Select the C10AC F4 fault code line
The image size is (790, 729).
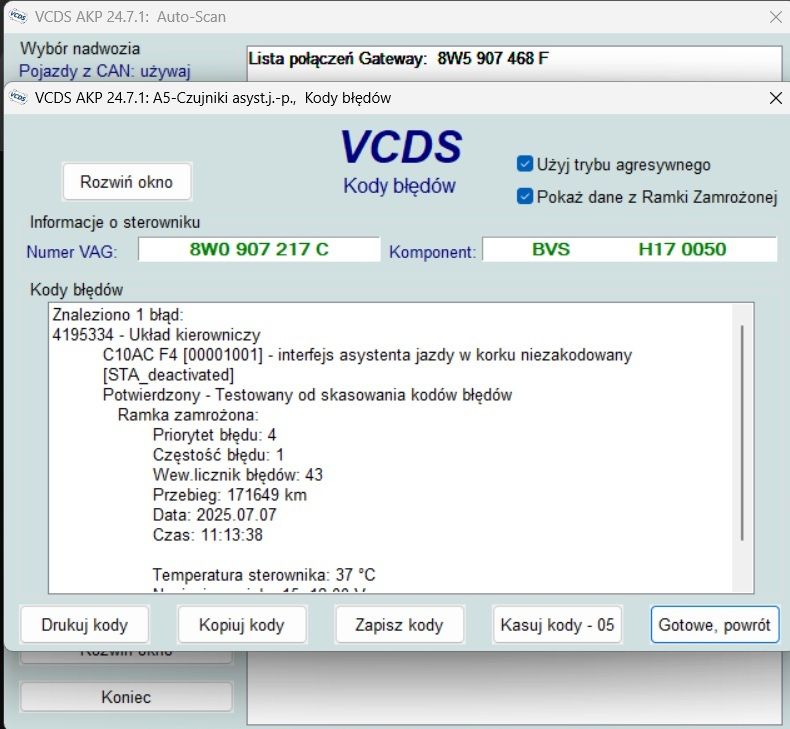(367, 355)
